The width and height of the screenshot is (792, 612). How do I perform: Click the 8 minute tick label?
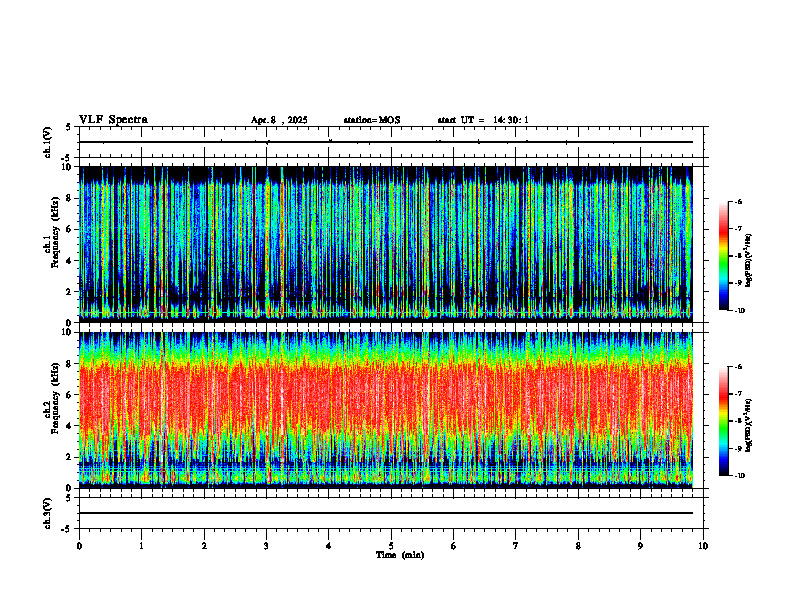click(578, 546)
